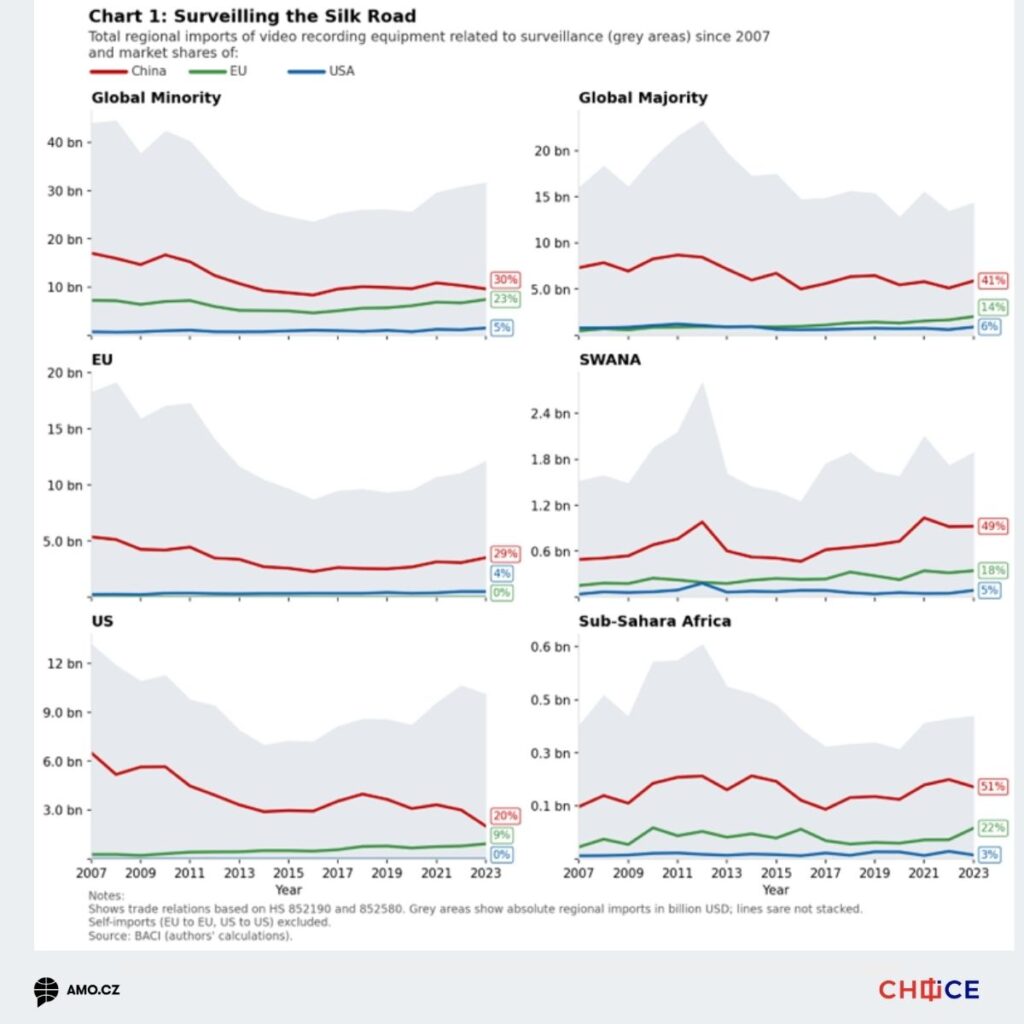Select the 22% green label in Sub-Sahara Africa
Image resolution: width=1024 pixels, height=1024 pixels.
pos(993,828)
